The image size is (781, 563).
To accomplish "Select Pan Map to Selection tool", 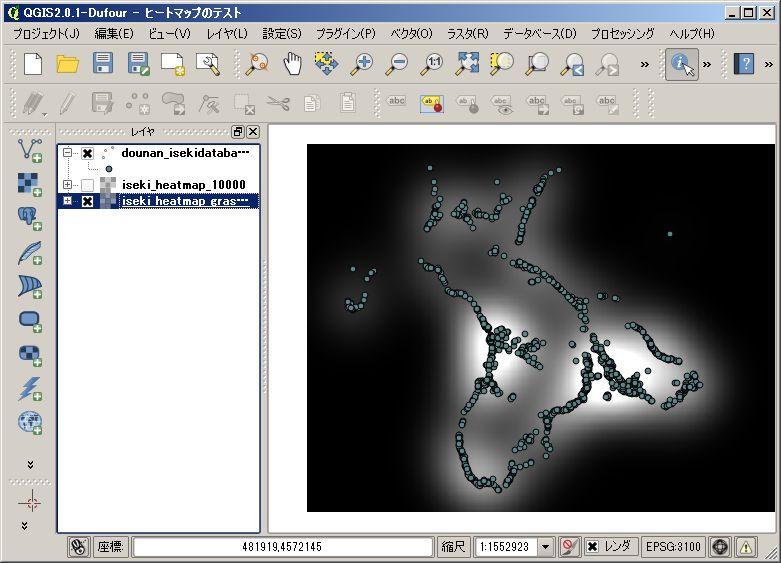I will (x=327, y=64).
